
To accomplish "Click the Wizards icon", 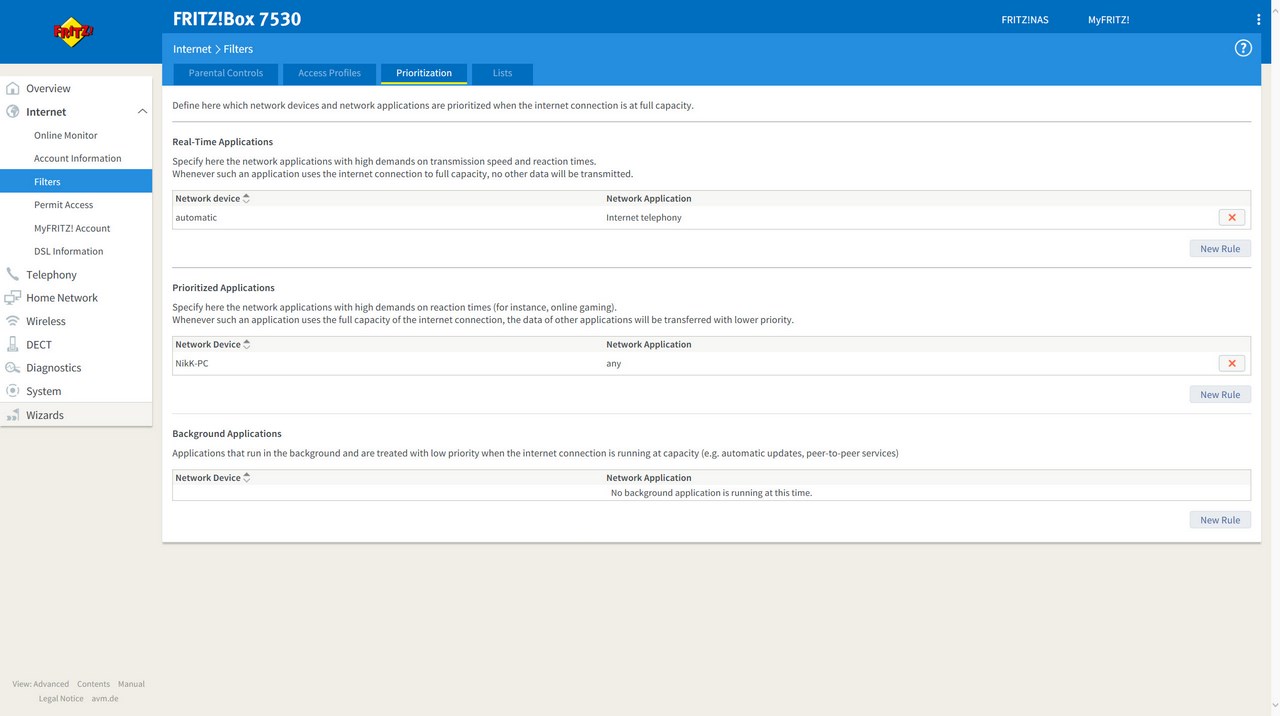I will [x=13, y=415].
